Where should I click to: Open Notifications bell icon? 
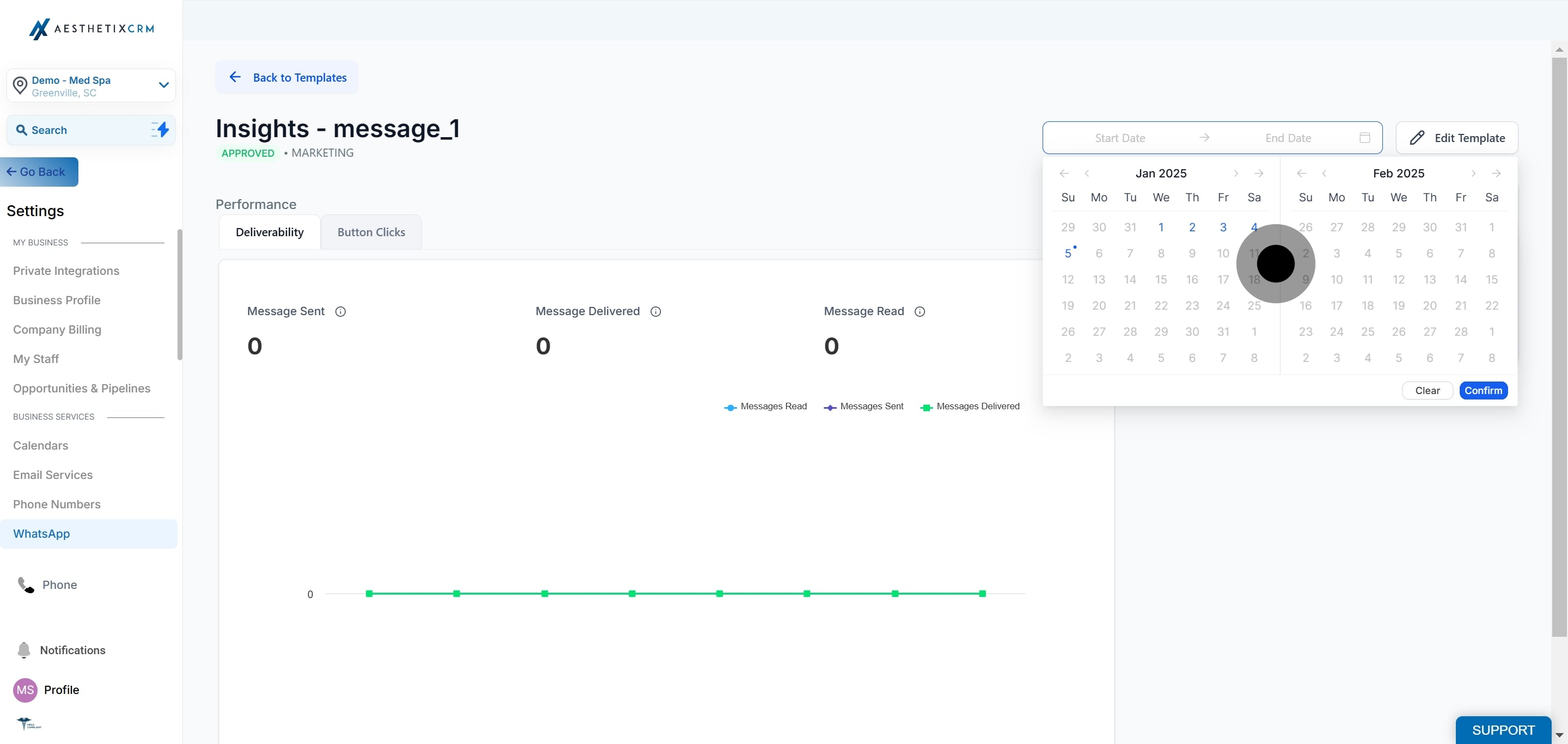coord(24,650)
